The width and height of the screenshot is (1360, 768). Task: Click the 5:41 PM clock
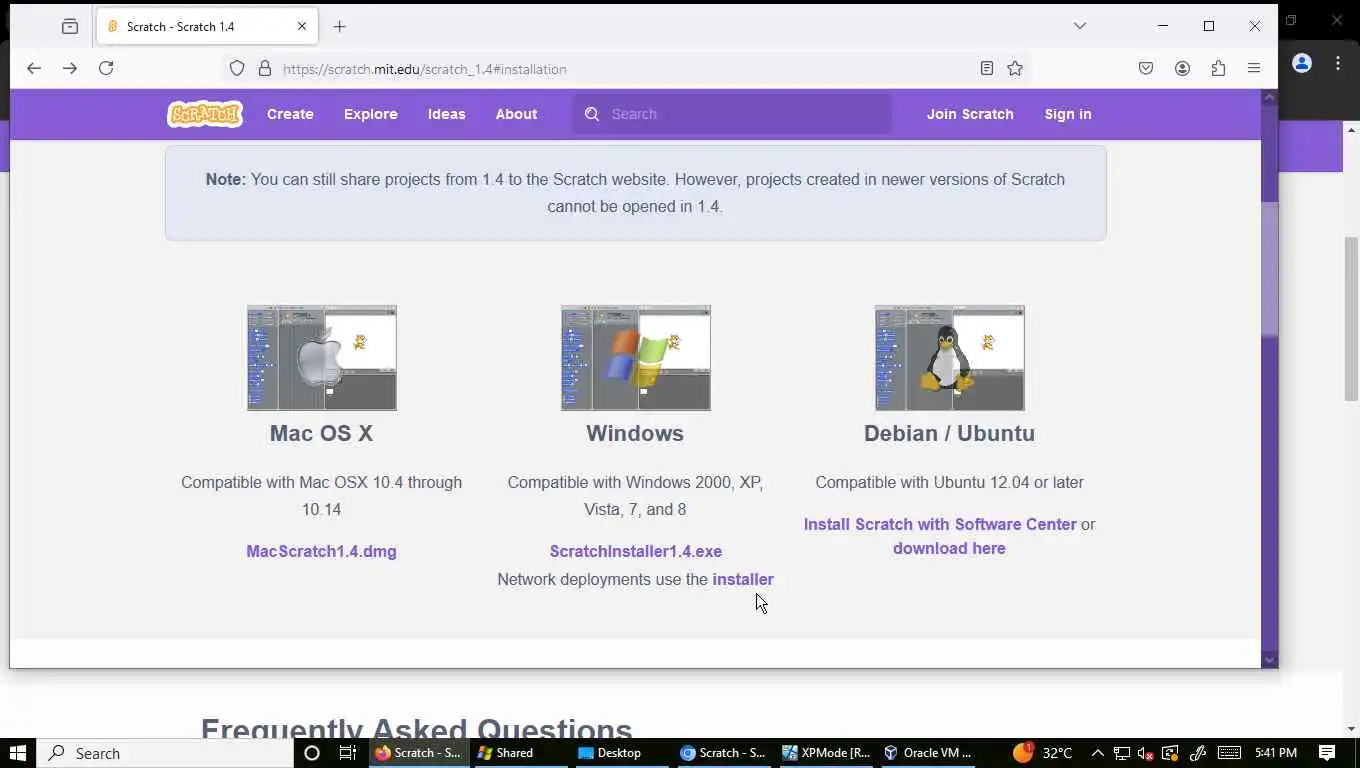(1276, 753)
